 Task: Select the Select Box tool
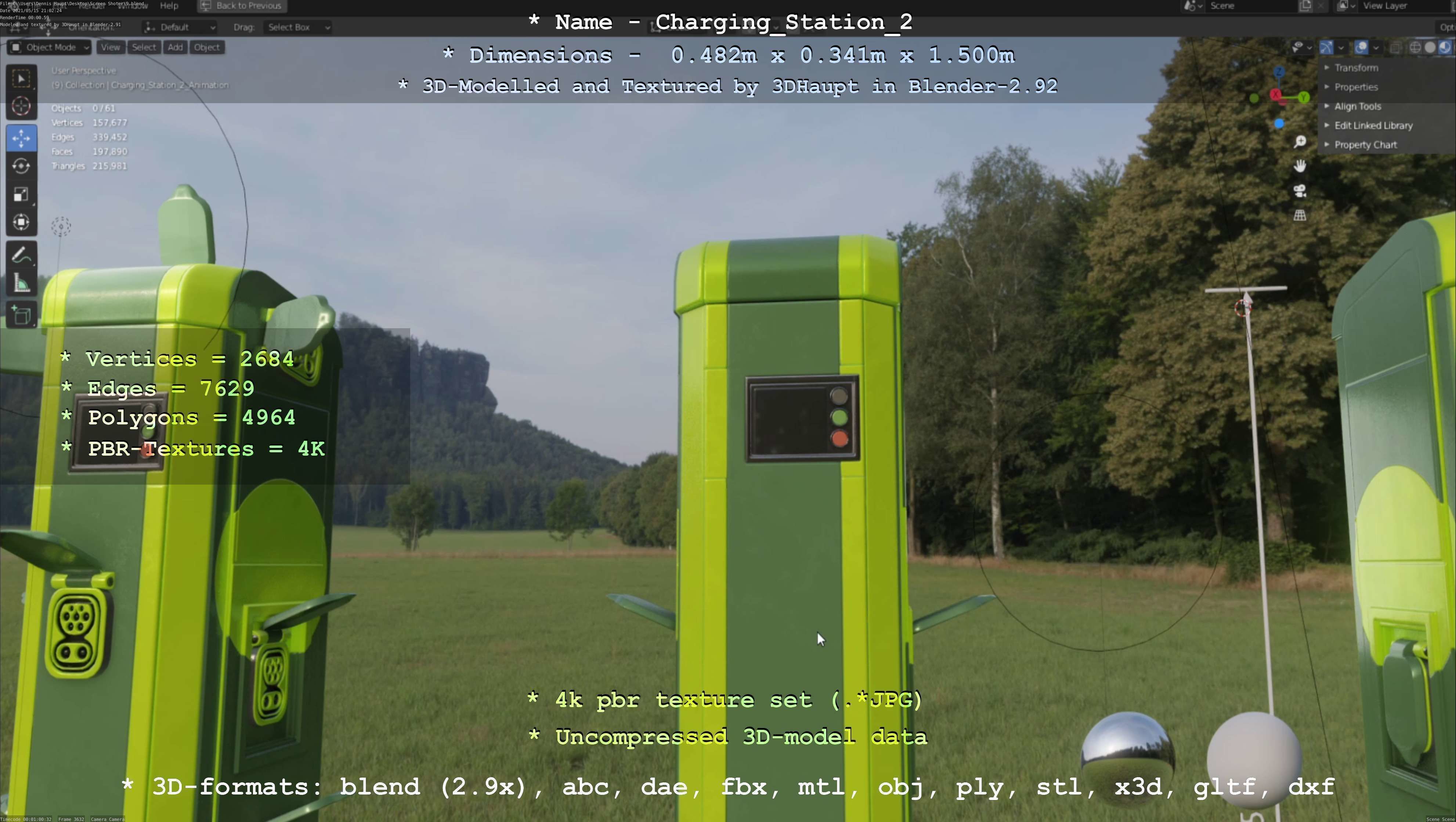tap(21, 79)
